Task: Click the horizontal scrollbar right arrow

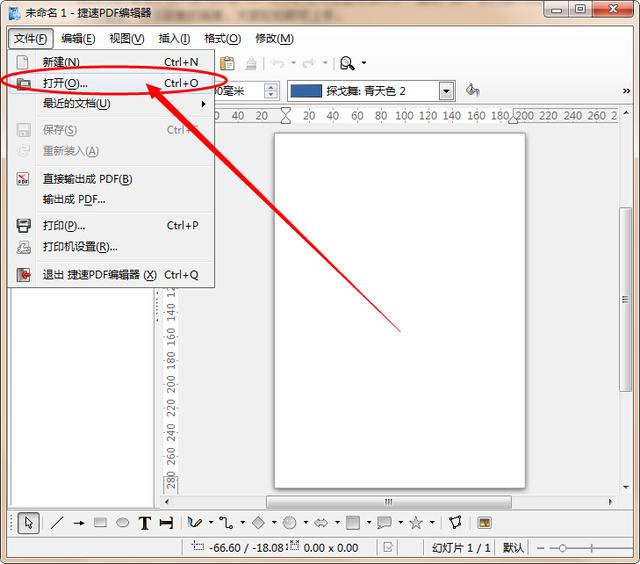Action: coord(611,502)
